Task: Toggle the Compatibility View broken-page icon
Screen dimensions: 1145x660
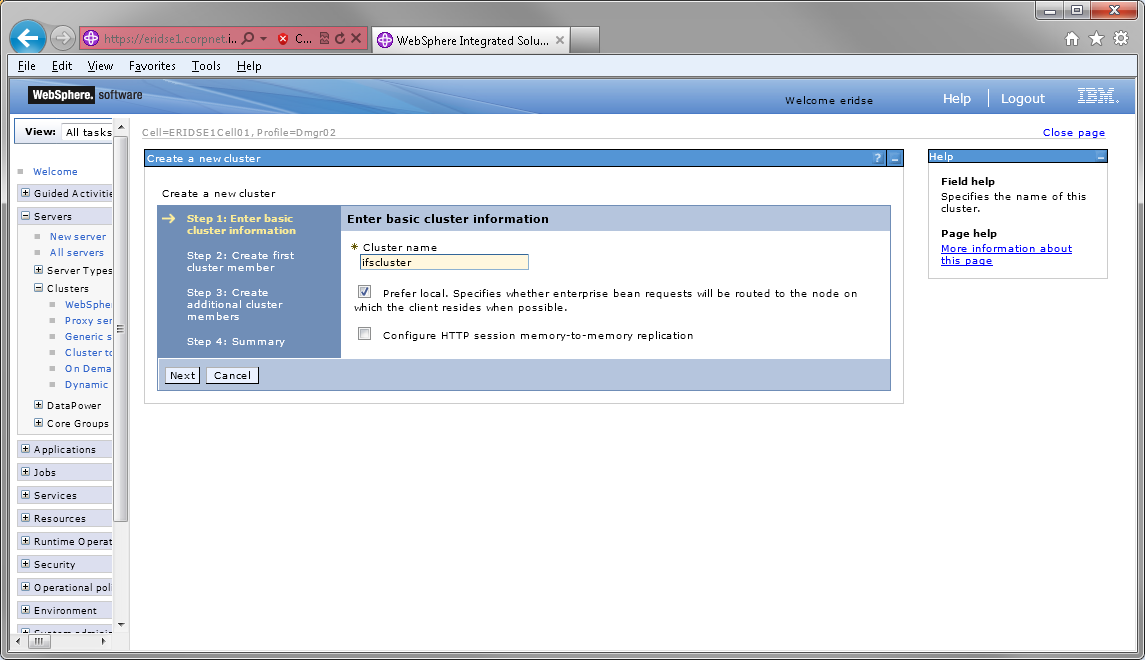Action: pyautogui.click(x=325, y=39)
